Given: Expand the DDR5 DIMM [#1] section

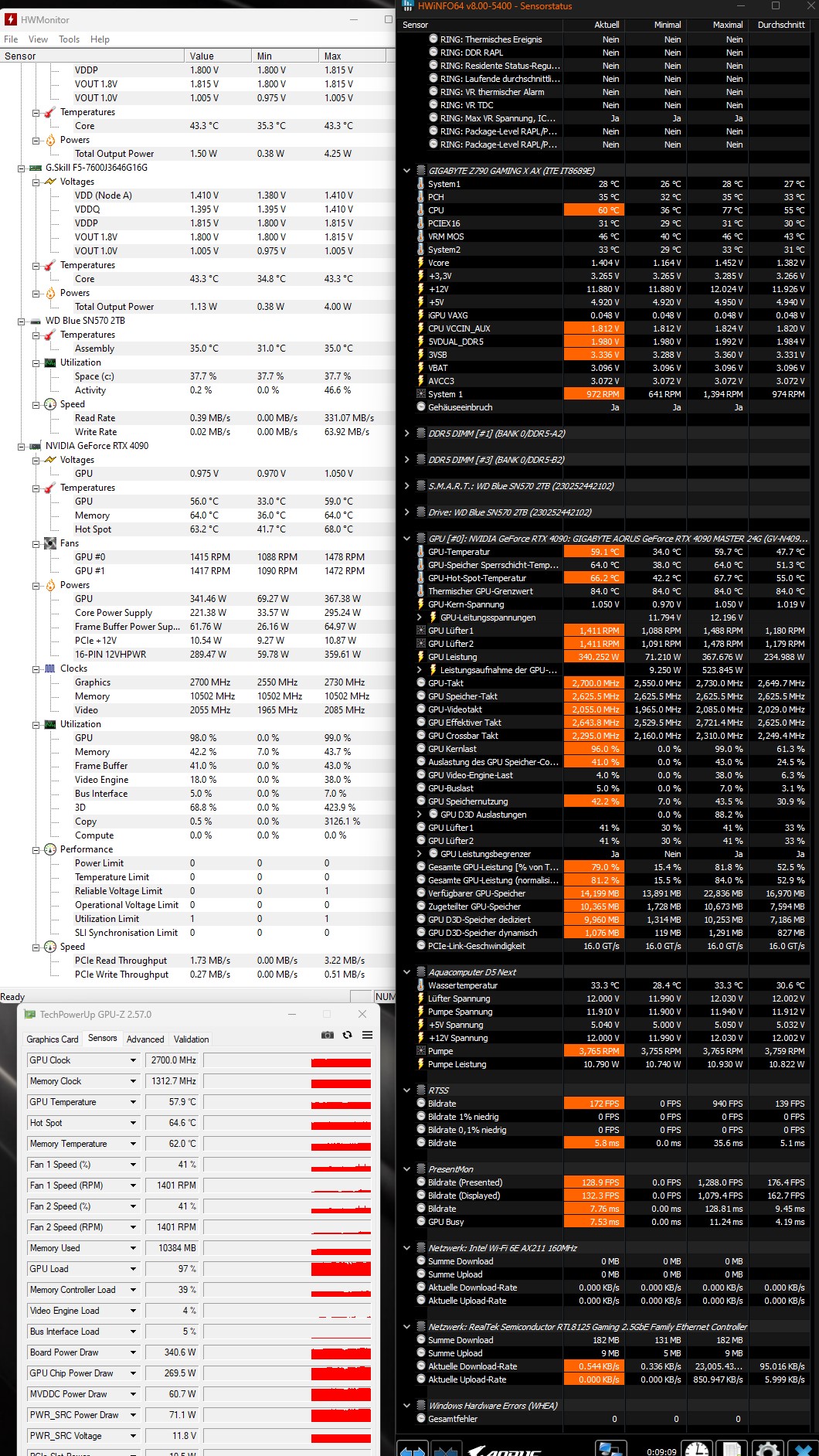Looking at the screenshot, I should (x=407, y=434).
